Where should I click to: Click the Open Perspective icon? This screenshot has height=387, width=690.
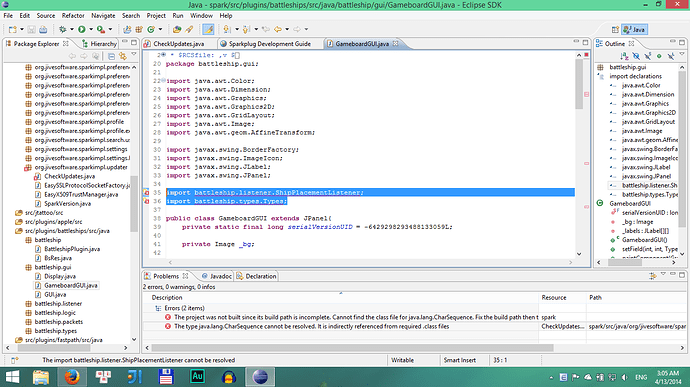click(615, 29)
